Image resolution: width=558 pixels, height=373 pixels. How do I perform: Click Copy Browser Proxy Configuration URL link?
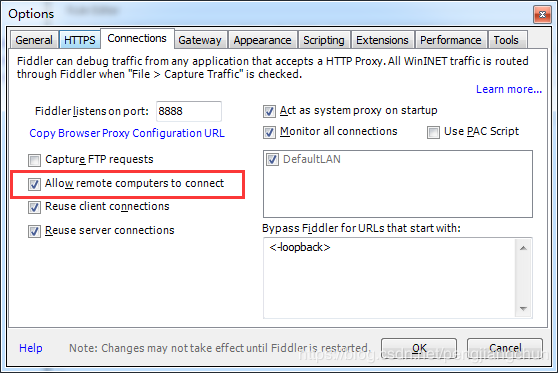coord(127,133)
